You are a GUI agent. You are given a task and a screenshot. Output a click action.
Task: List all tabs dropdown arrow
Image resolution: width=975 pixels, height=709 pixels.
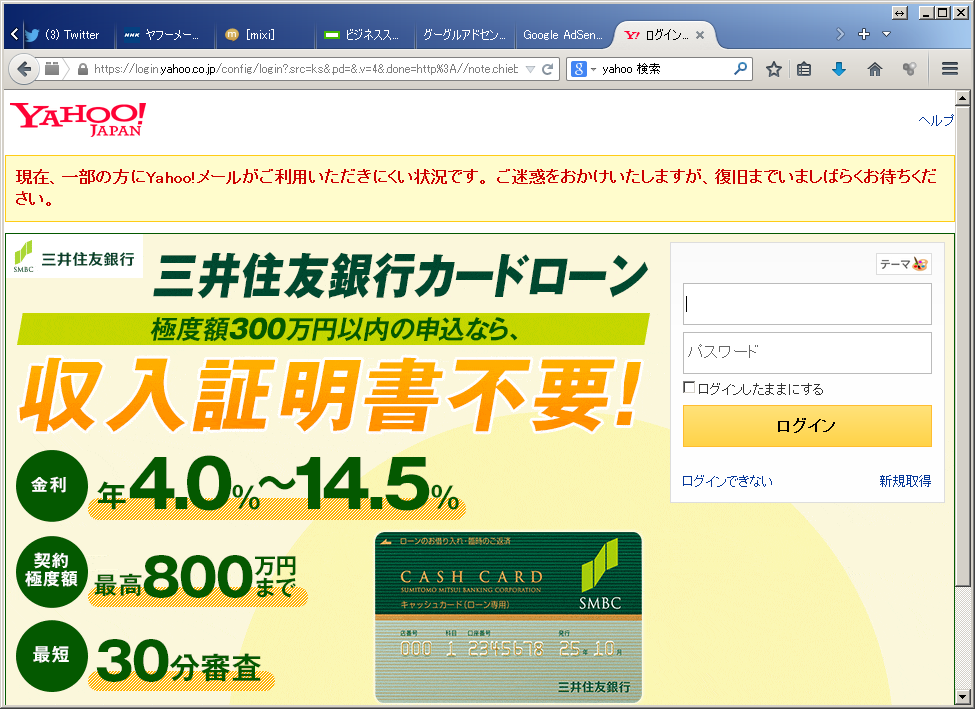coord(887,34)
